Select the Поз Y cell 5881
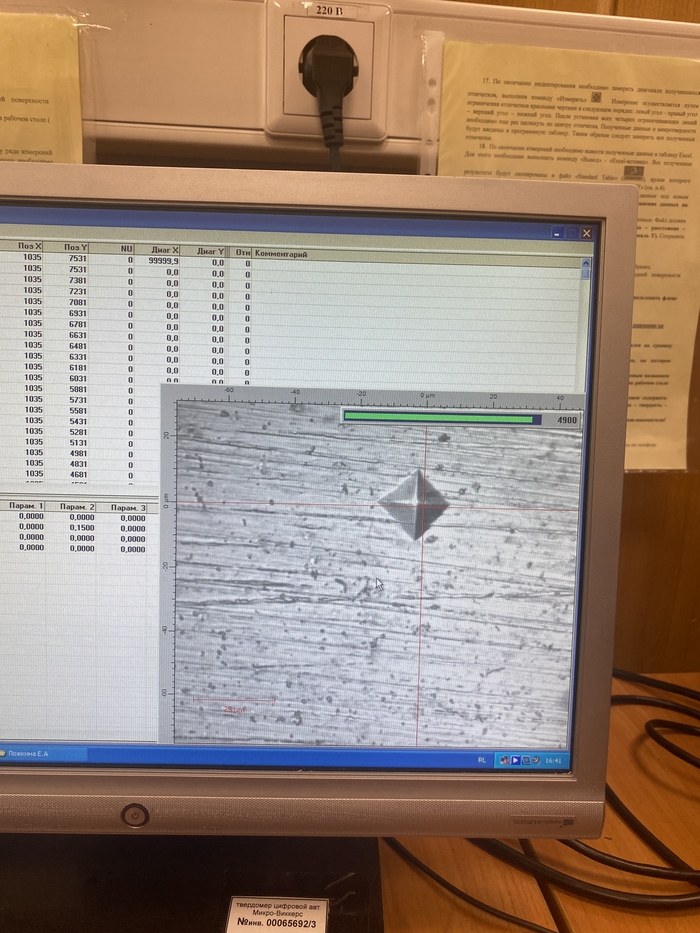Image resolution: width=700 pixels, height=933 pixels. (66, 389)
